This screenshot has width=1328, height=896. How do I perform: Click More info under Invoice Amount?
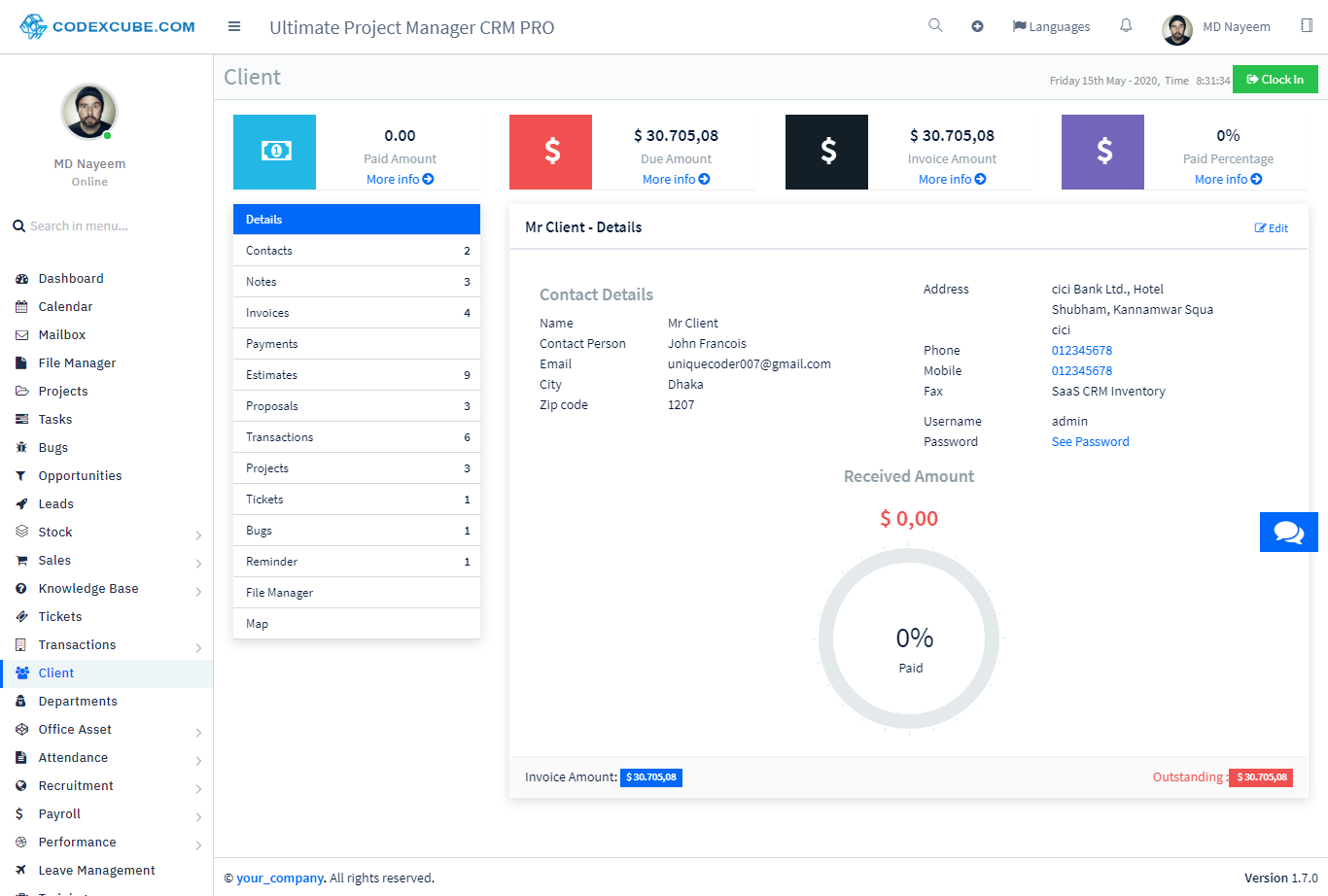click(952, 180)
